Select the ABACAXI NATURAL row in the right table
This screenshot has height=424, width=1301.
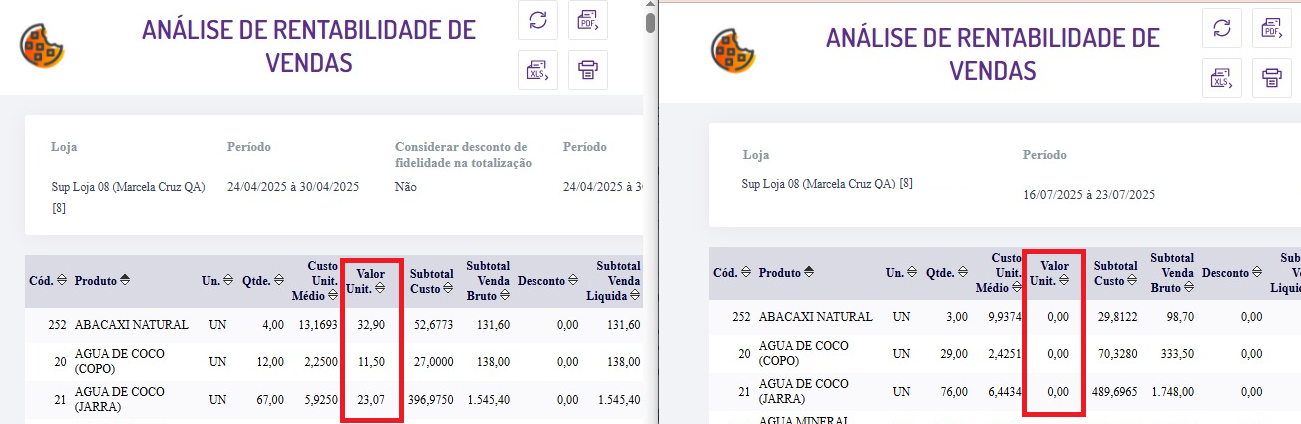pos(815,316)
